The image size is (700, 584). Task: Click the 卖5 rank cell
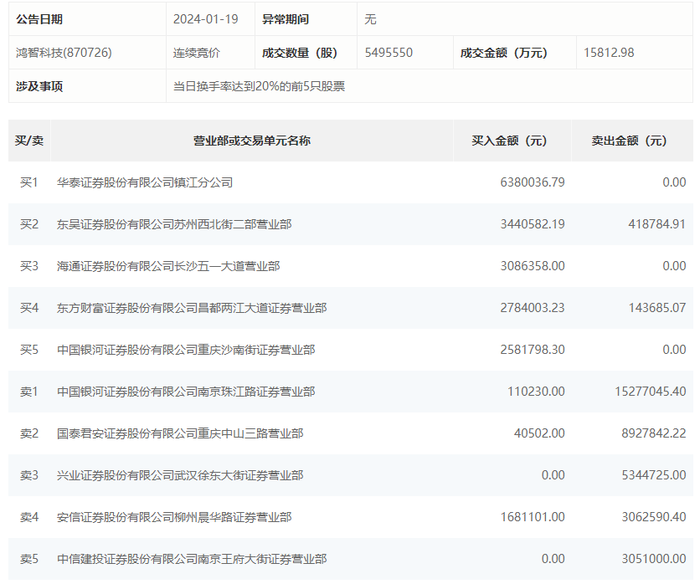(x=29, y=559)
